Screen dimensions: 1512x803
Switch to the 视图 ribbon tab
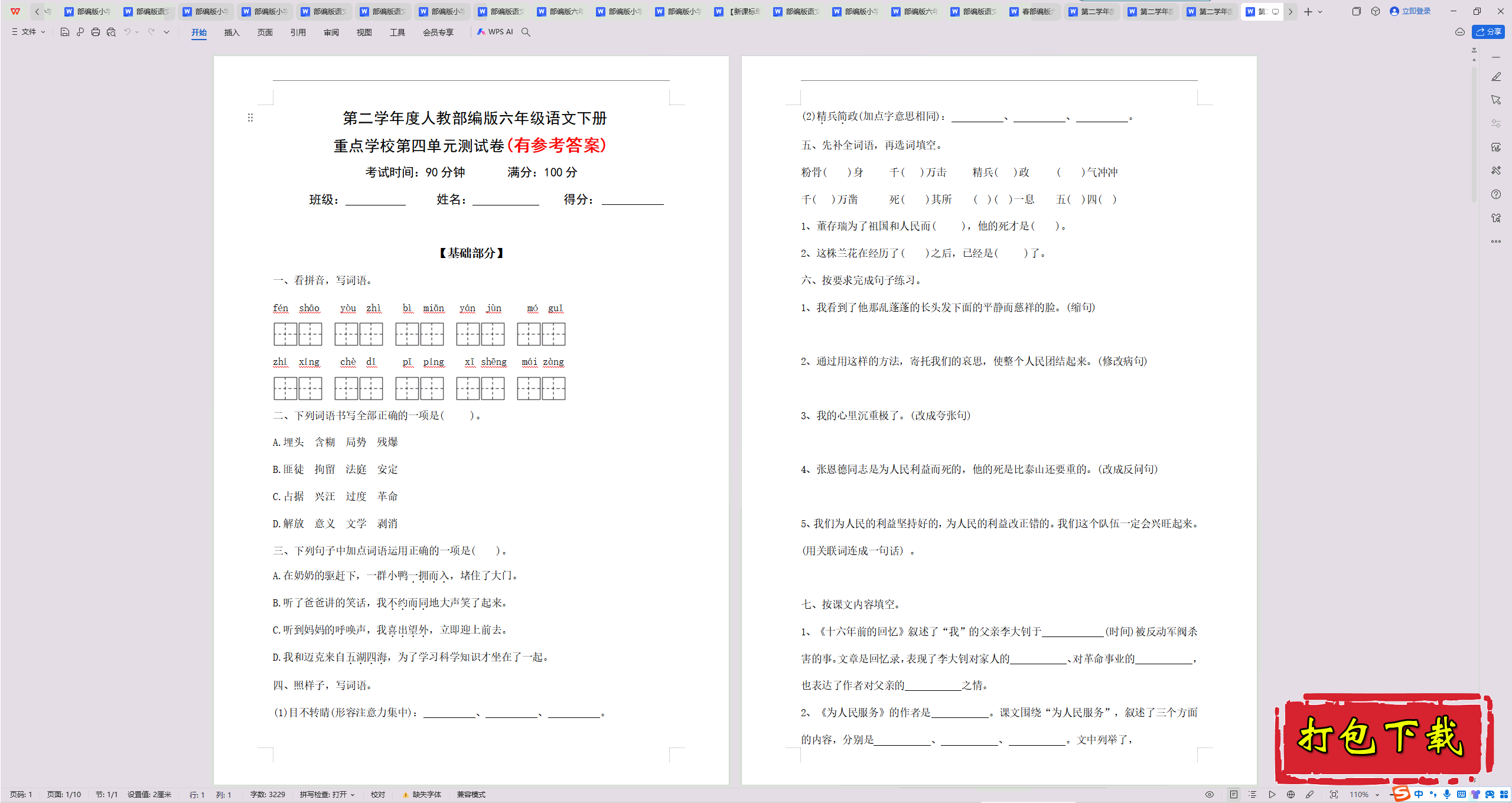[x=364, y=32]
